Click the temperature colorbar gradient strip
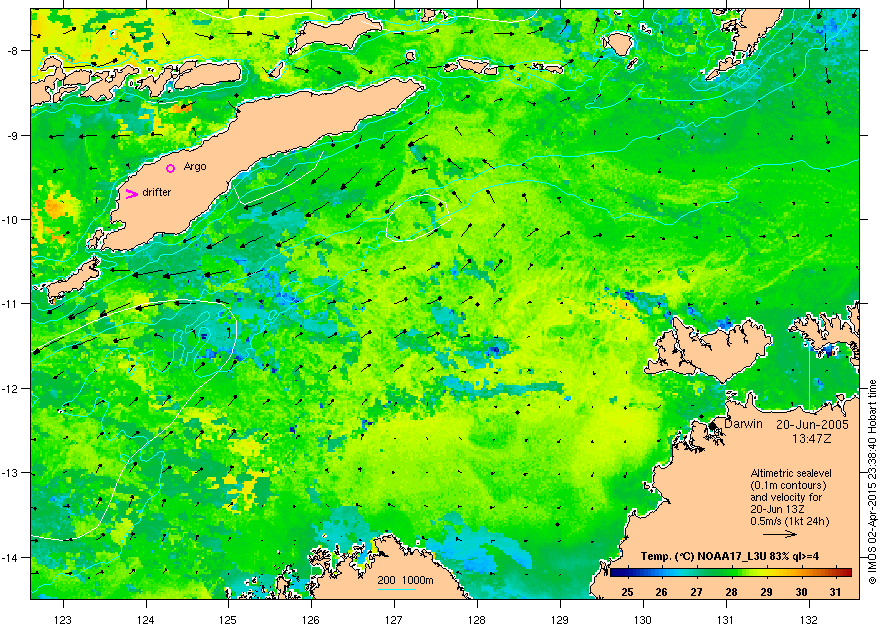The image size is (880, 630). tap(731, 573)
